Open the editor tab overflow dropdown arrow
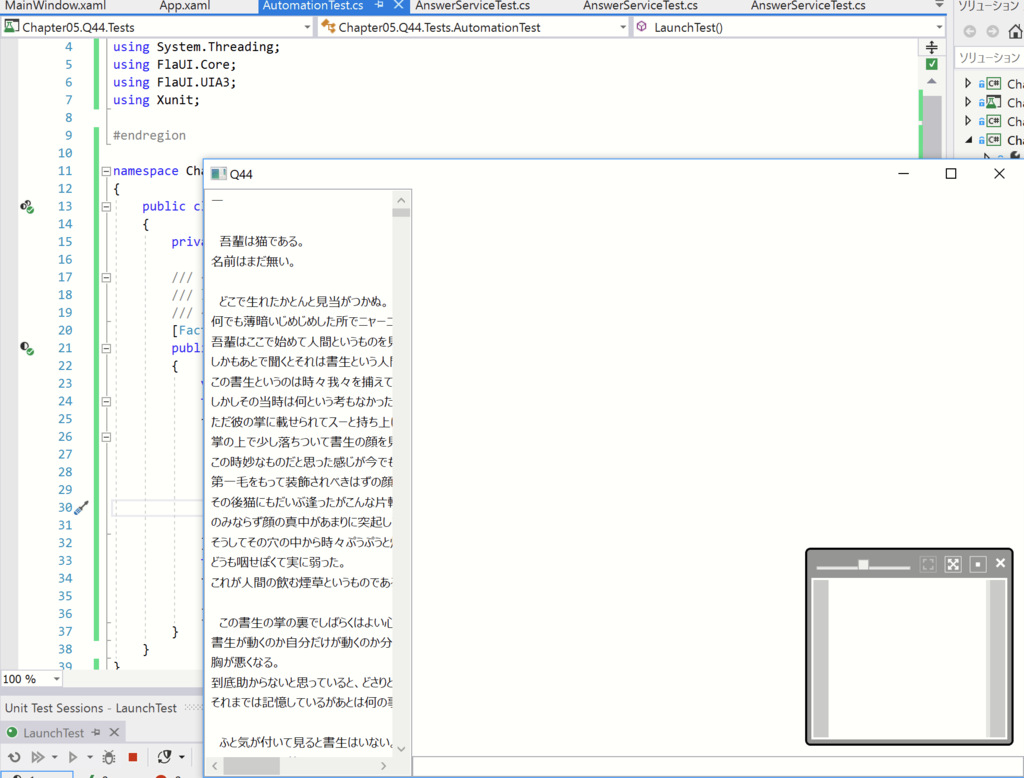The width and height of the screenshot is (1024, 778). (939, 5)
